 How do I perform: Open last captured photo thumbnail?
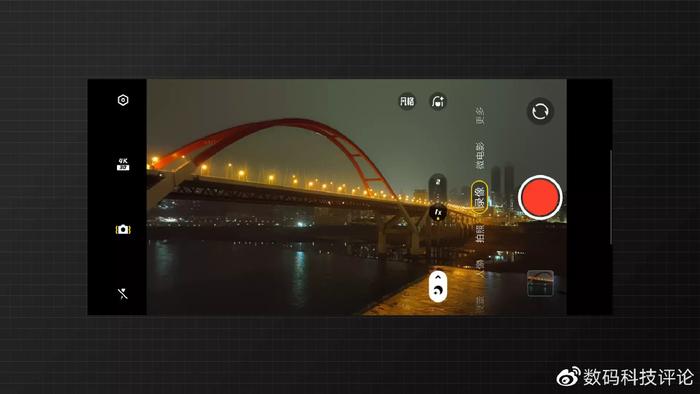click(x=540, y=283)
